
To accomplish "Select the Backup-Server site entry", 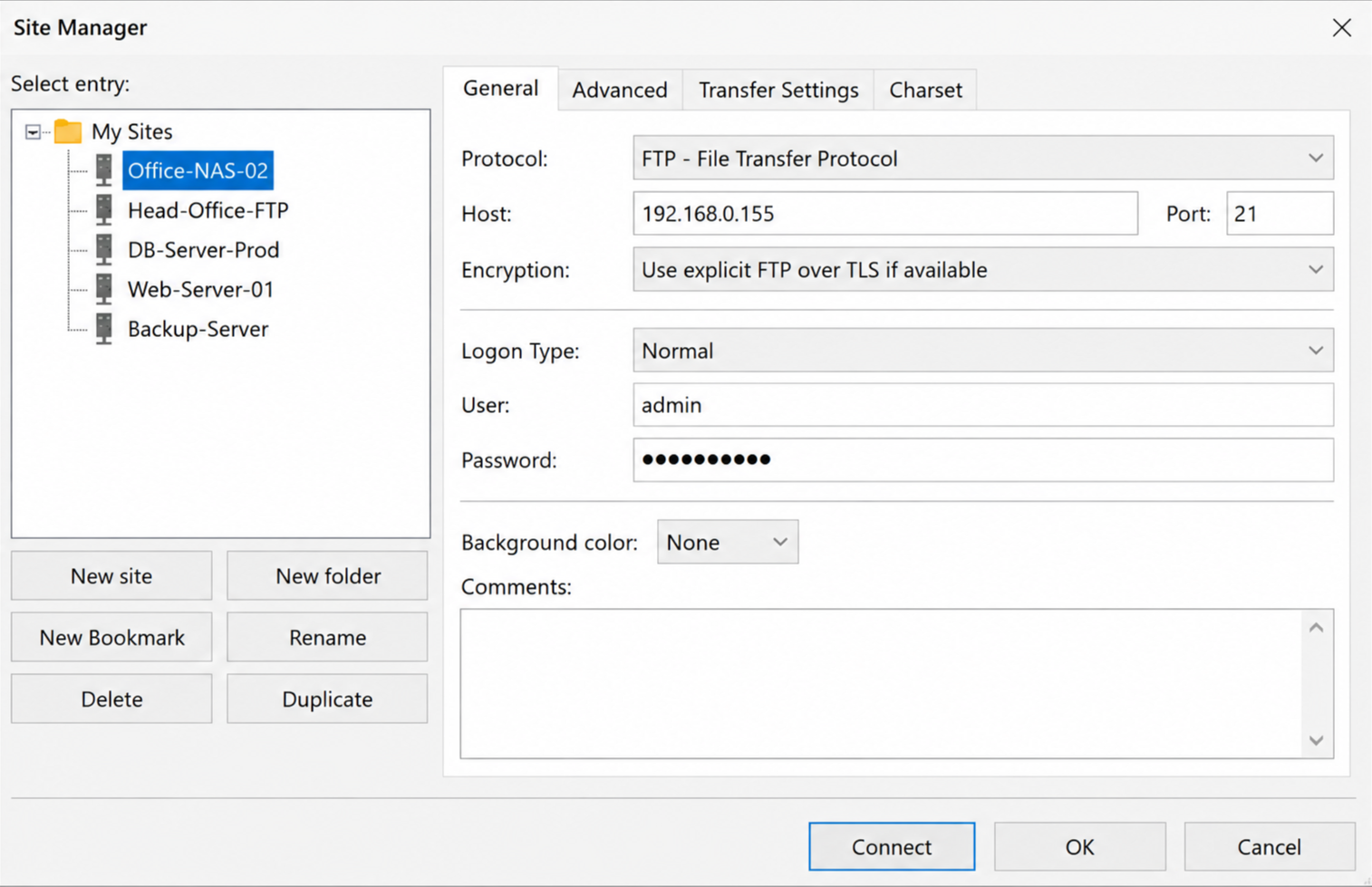I will pyautogui.click(x=198, y=329).
